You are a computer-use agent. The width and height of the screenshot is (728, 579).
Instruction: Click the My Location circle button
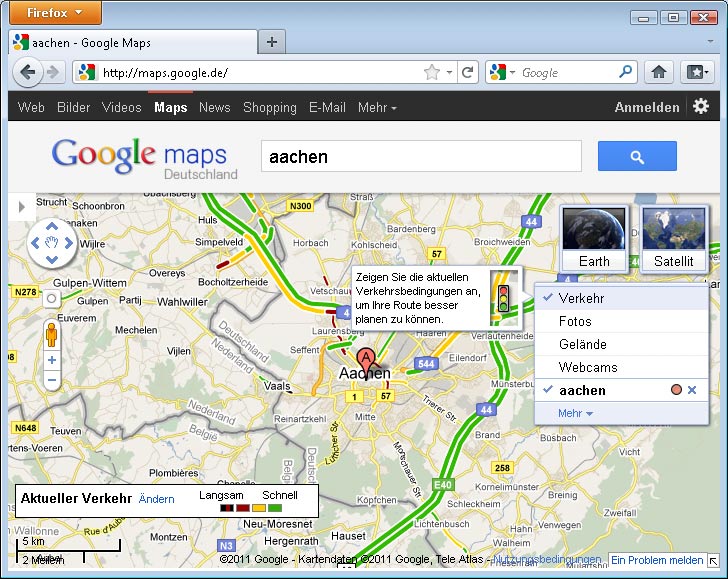(x=52, y=299)
